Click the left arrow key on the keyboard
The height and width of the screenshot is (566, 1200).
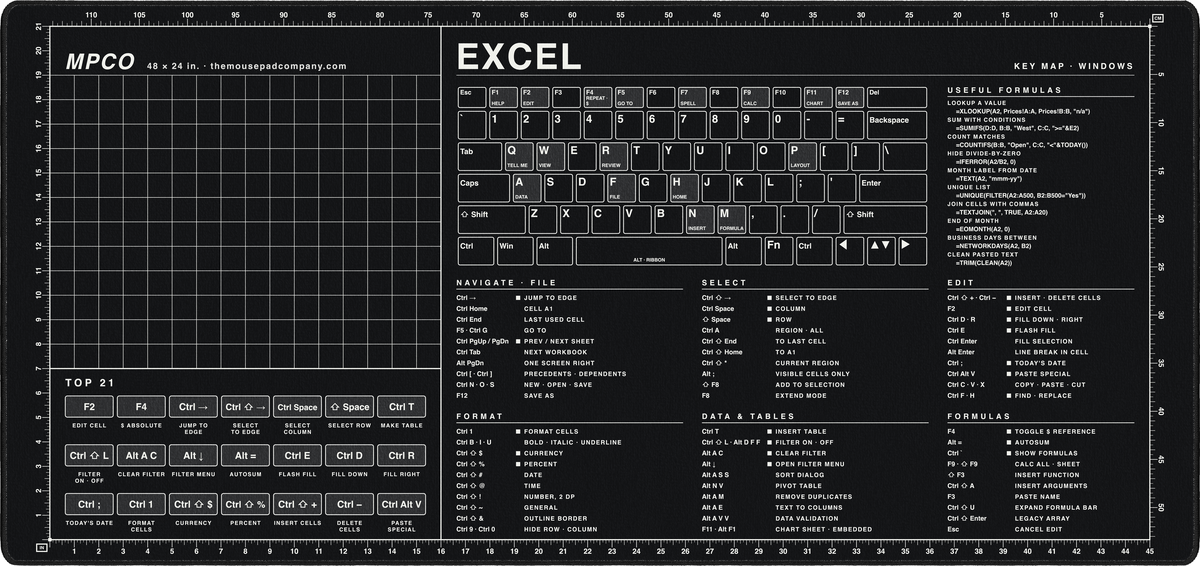tap(848, 251)
